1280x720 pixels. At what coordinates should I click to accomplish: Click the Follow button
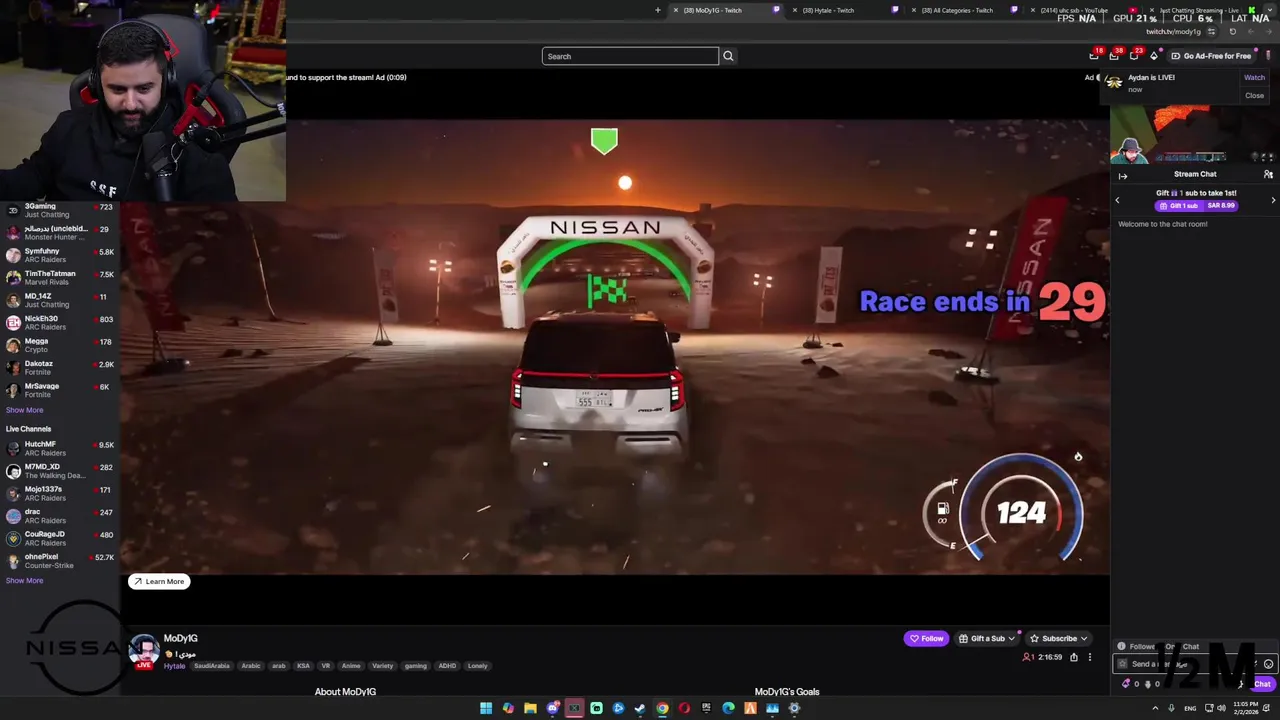pyautogui.click(x=926, y=638)
